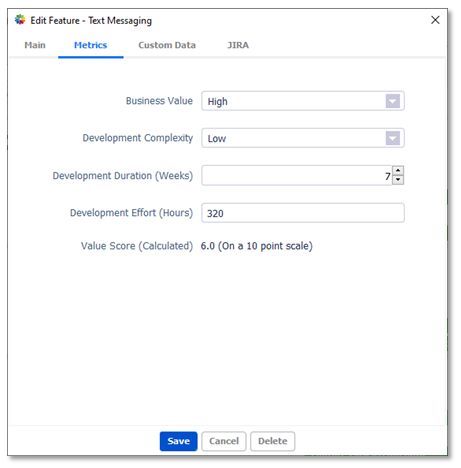This screenshot has width=461, height=468.
Task: Click inside the Development Duration weeks field
Action: coord(297,175)
